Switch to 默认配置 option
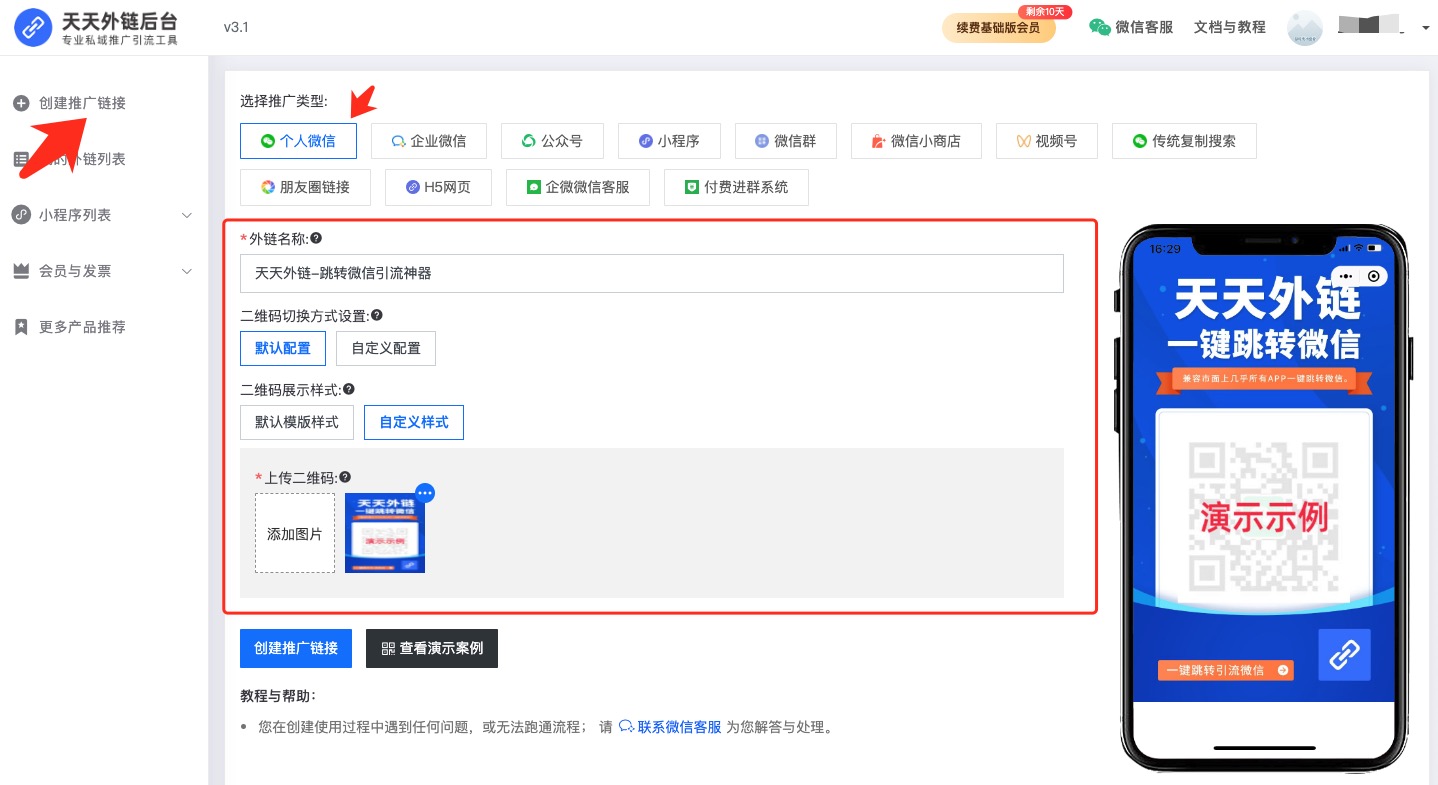 [x=283, y=348]
